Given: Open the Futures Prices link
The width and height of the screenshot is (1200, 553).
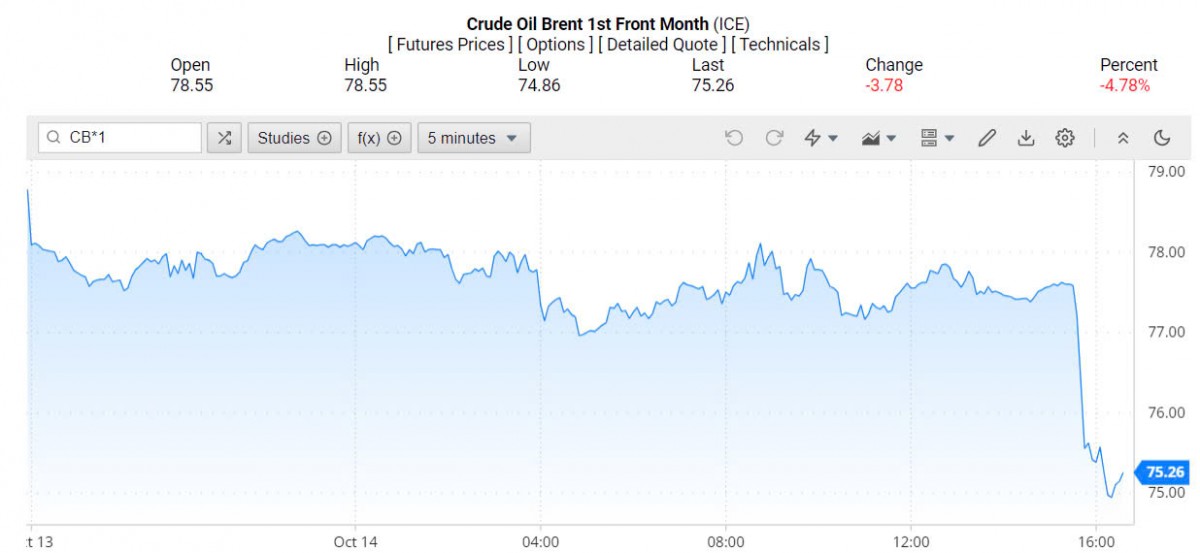Looking at the screenshot, I should tap(450, 44).
